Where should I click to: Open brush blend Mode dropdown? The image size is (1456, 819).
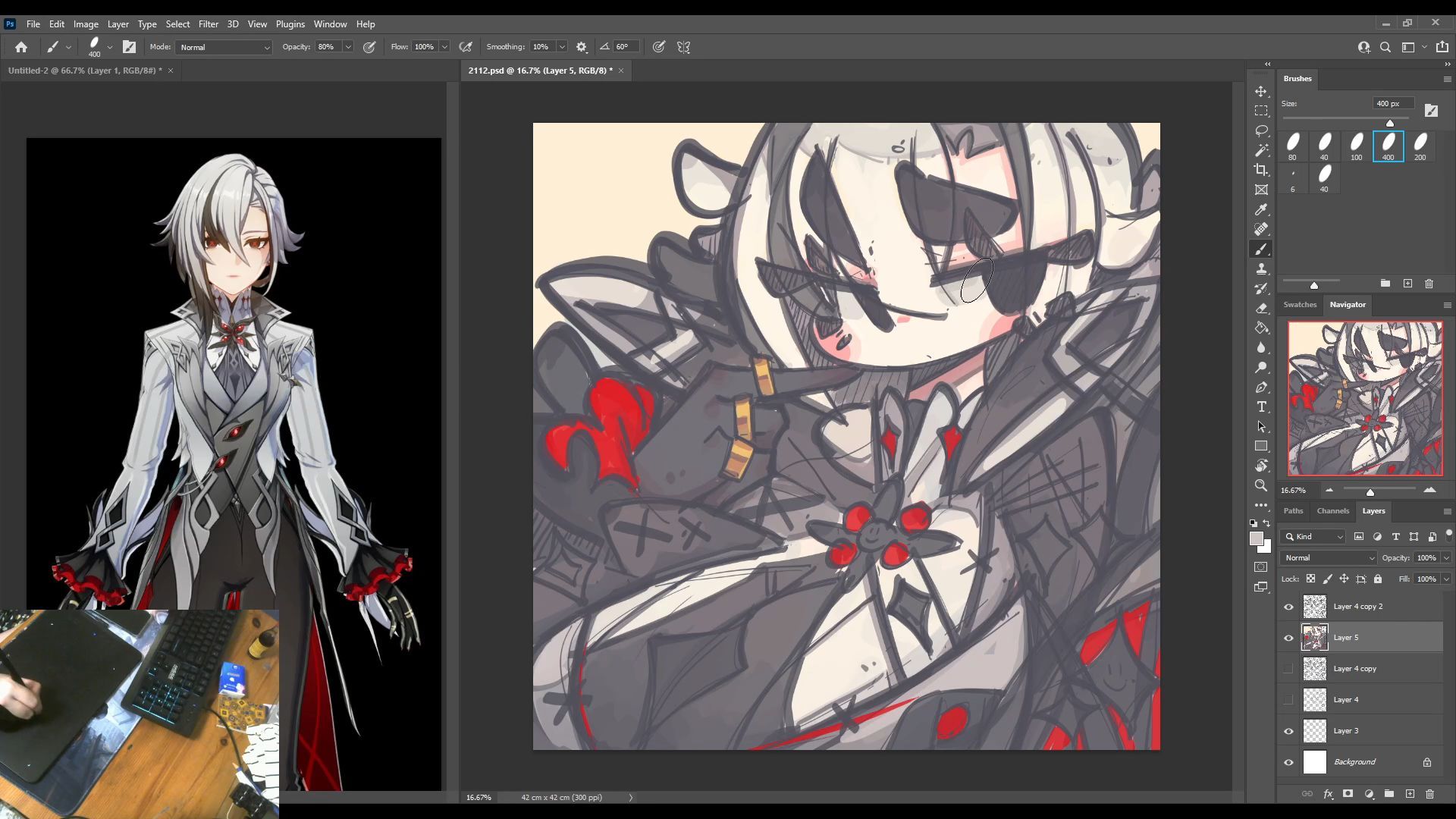pos(224,47)
